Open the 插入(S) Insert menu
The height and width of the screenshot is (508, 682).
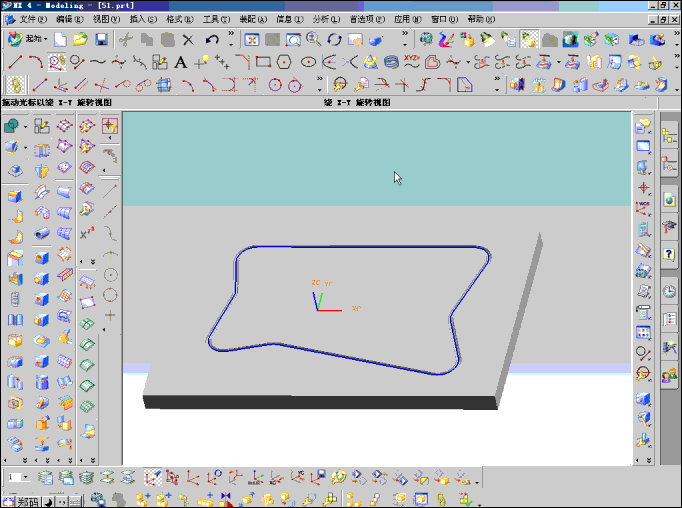coord(143,19)
